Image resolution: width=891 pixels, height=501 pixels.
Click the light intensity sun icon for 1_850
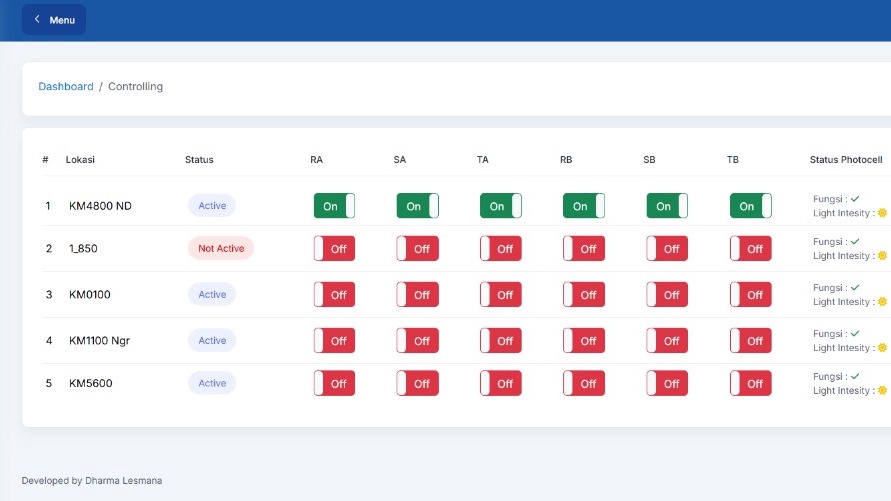pyautogui.click(x=882, y=256)
